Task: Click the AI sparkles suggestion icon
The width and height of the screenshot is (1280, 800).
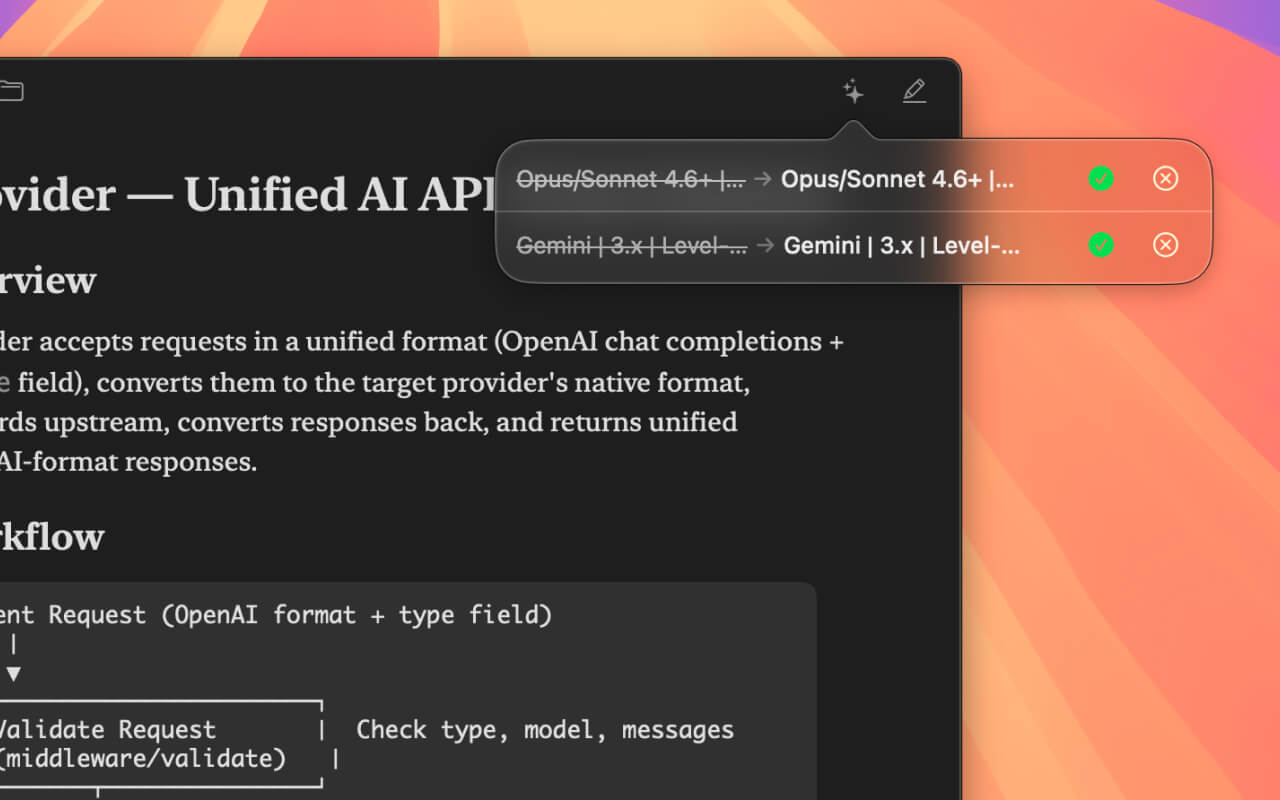Action: 852,92
